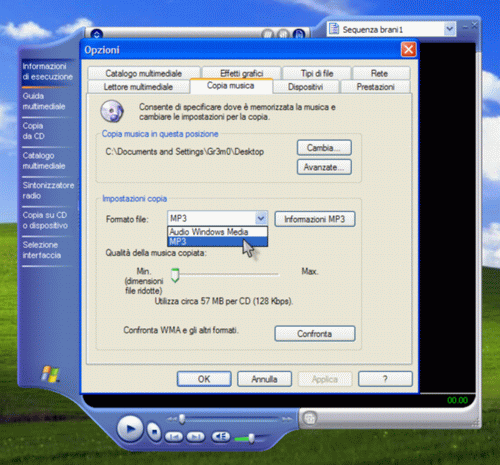Open the Effetti grafici tab
Viewport: 500px width, 465px height.
click(x=242, y=73)
